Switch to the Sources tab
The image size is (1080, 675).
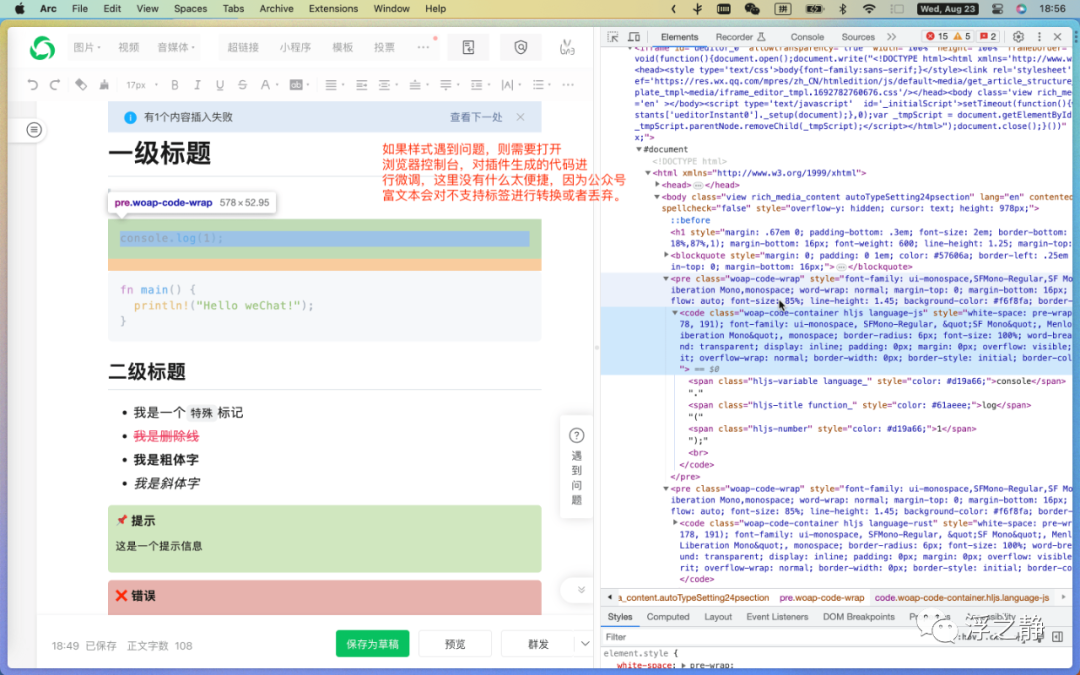[x=858, y=37]
